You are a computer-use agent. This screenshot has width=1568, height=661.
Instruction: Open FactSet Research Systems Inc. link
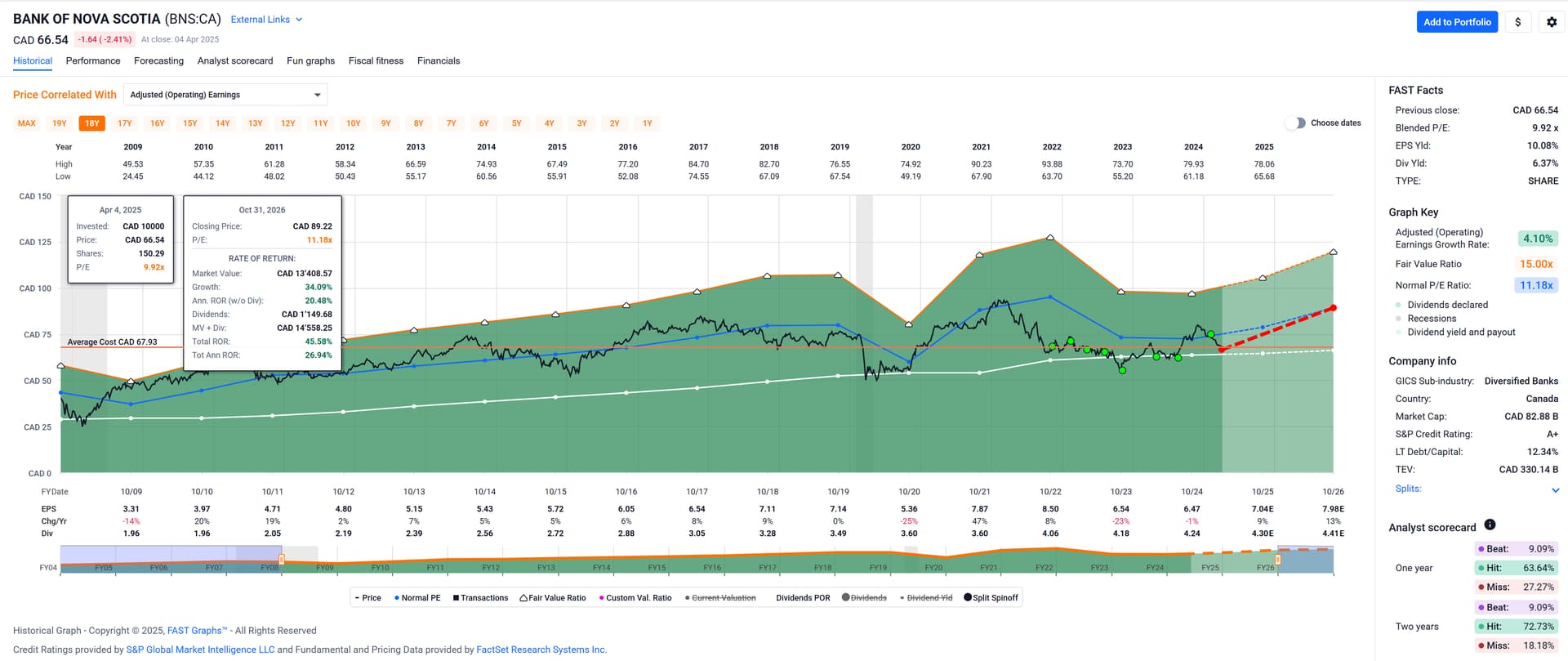541,650
